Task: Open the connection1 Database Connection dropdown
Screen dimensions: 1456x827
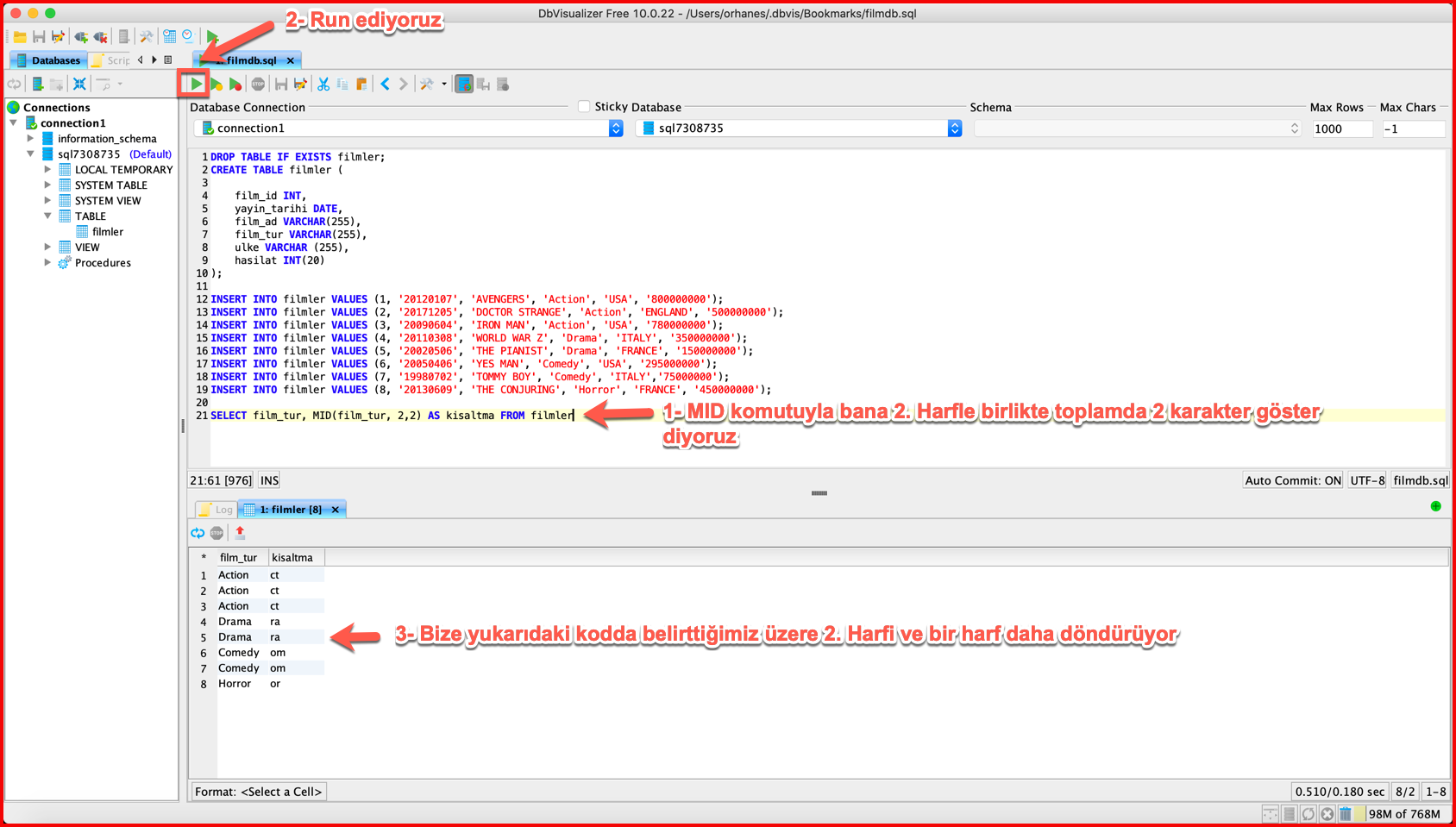Action: (x=410, y=128)
